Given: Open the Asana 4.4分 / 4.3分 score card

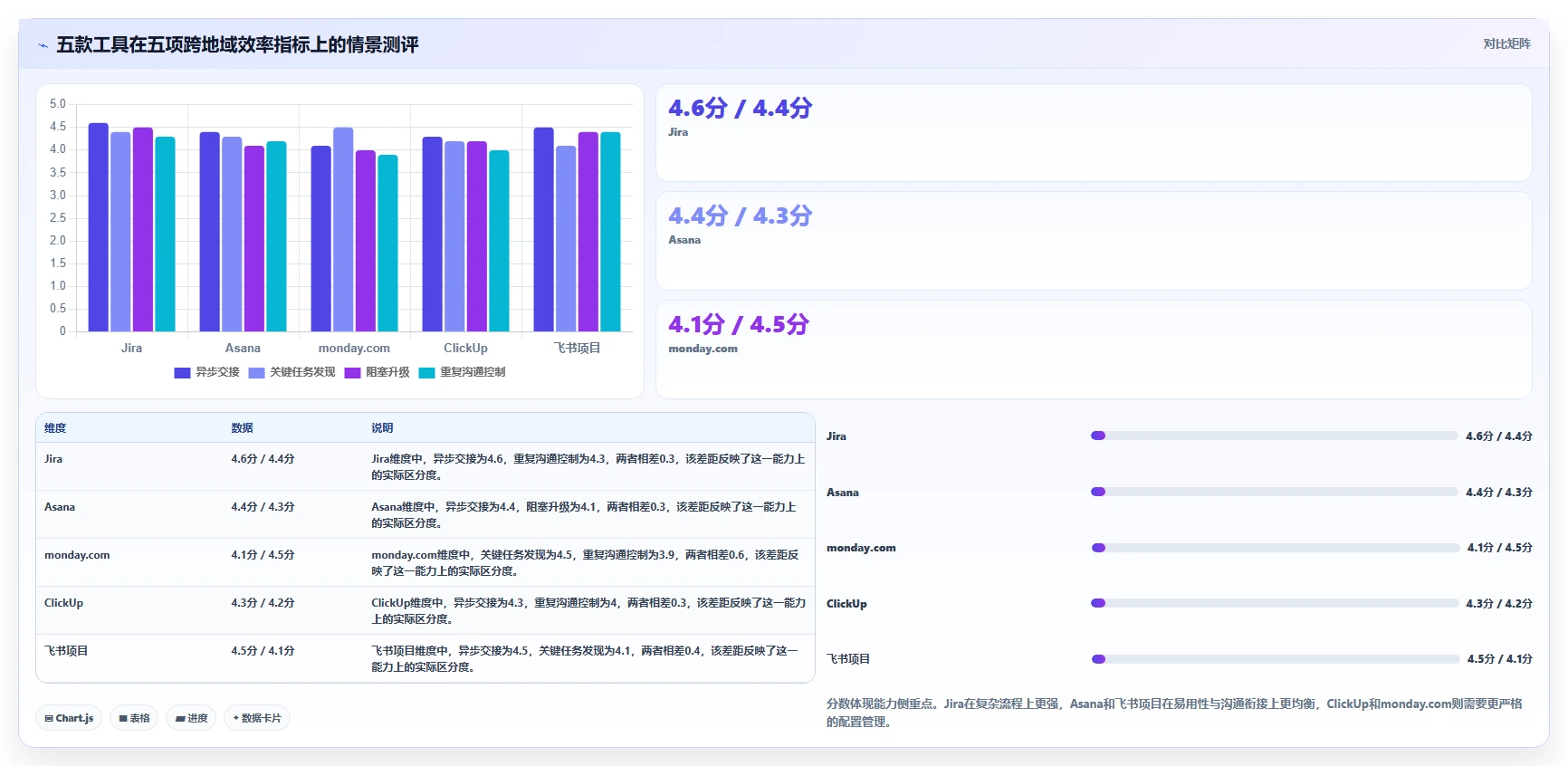Looking at the screenshot, I should click(x=1094, y=241).
